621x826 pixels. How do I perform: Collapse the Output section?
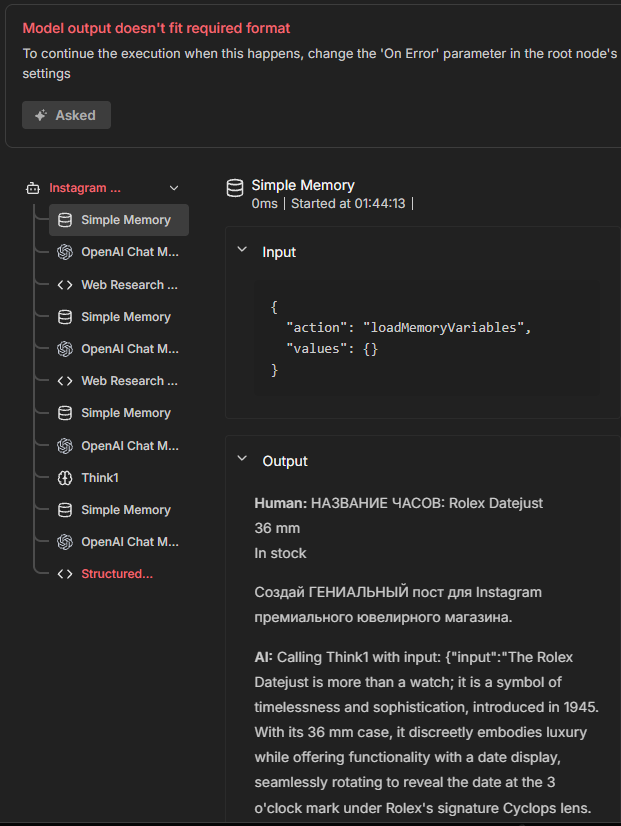[242, 460]
